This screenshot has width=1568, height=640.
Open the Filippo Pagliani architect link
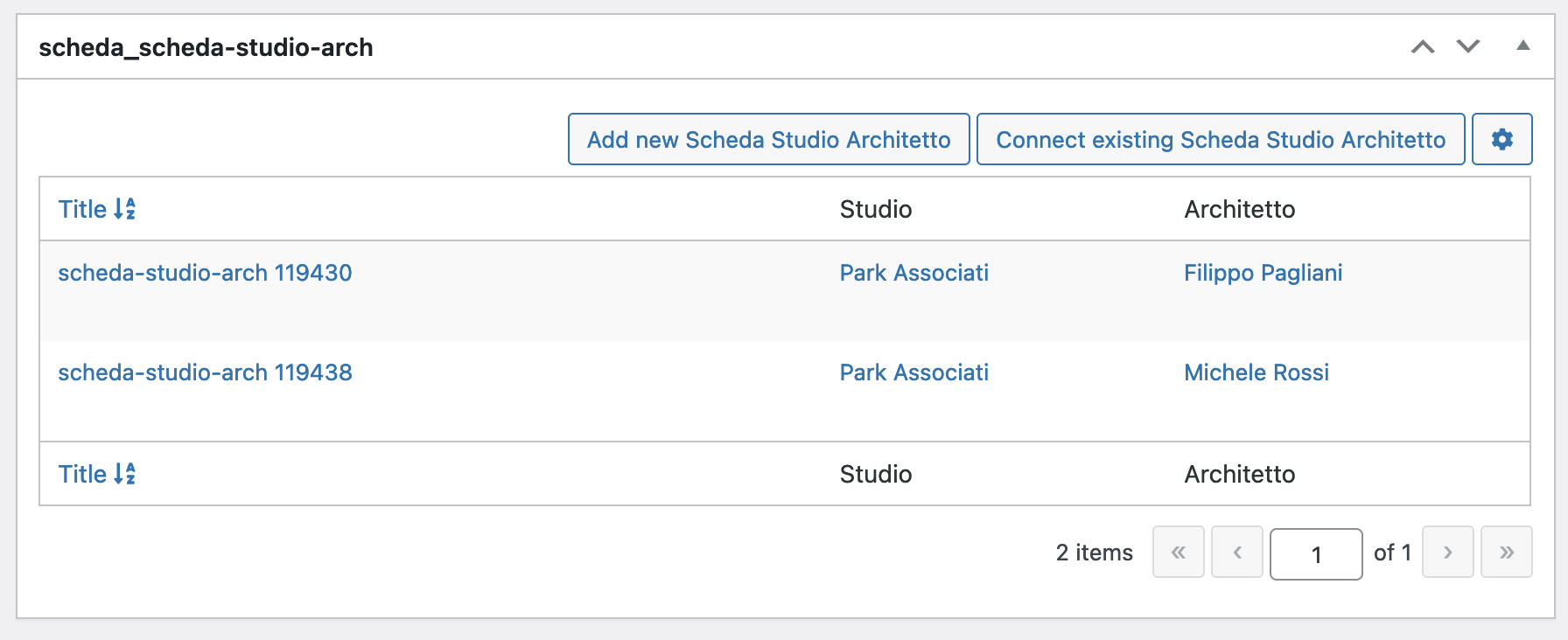1263,273
